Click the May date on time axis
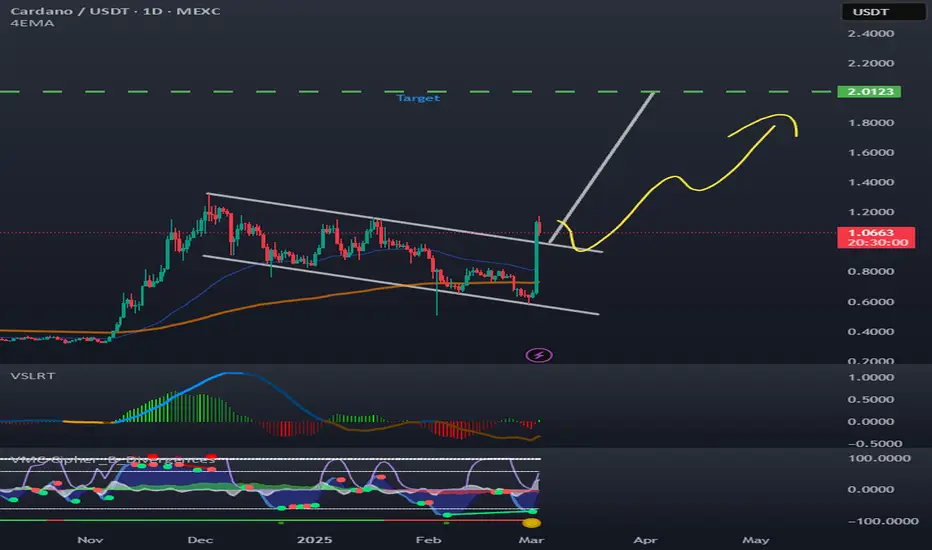Screen dimensions: 932x550 tap(755, 540)
